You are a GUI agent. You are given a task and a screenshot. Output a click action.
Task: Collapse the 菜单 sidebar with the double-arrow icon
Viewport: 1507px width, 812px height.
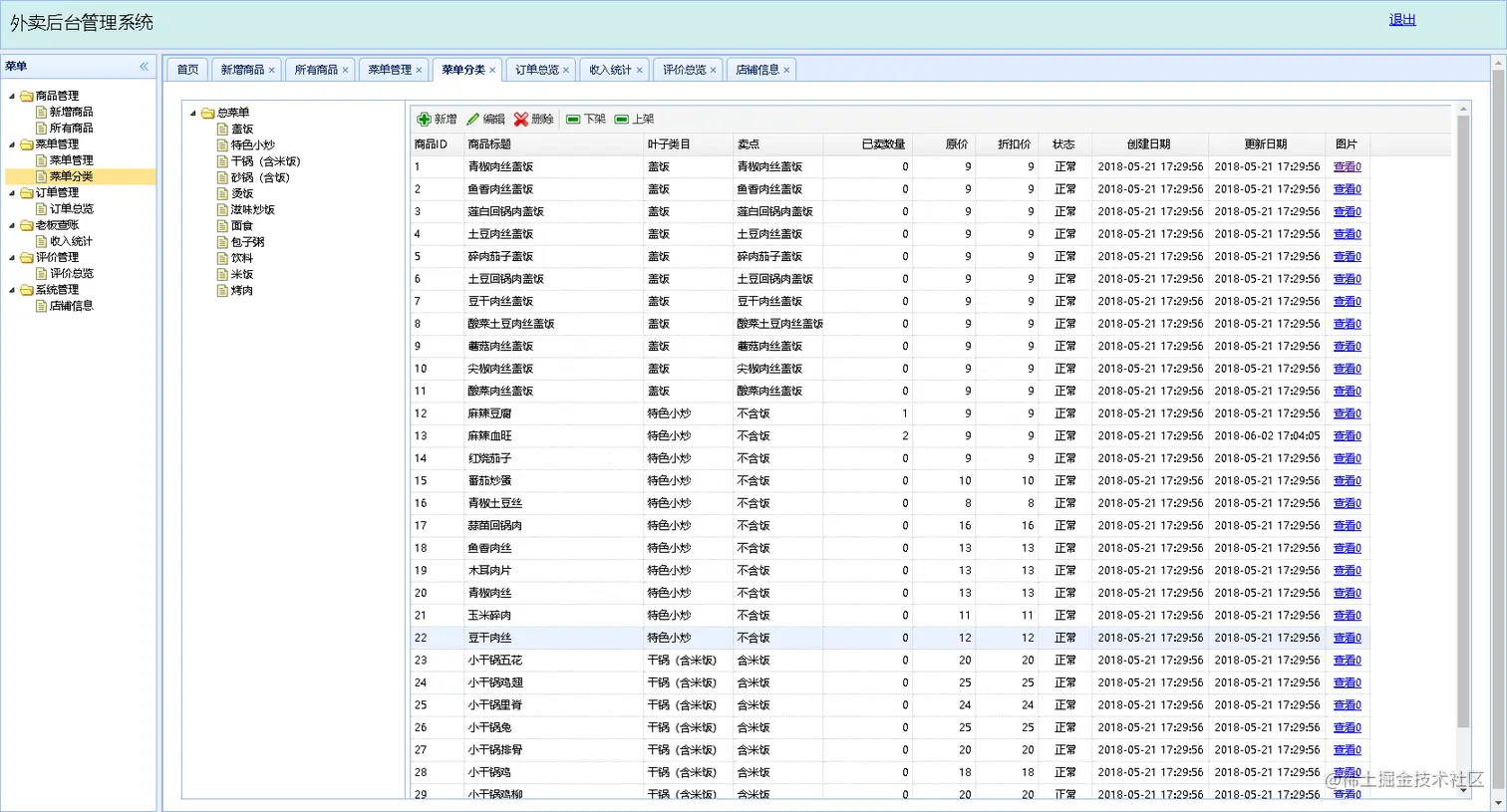tap(144, 67)
